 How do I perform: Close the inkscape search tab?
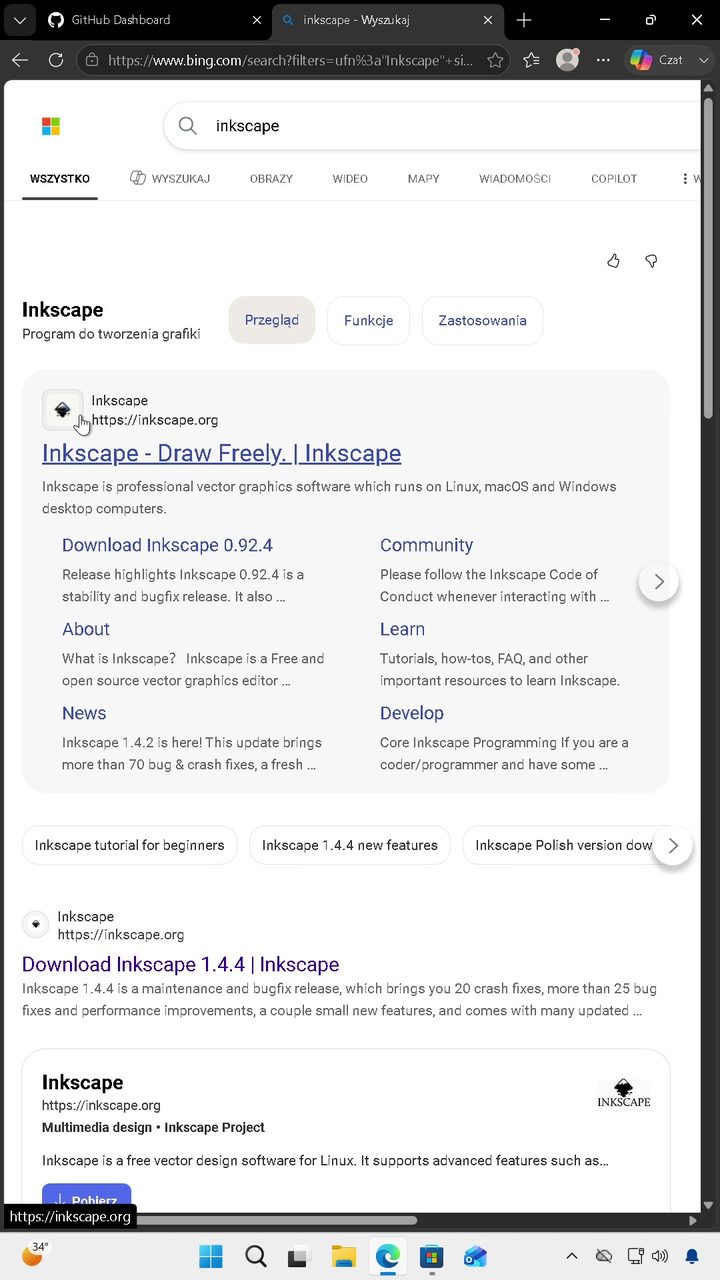488,20
